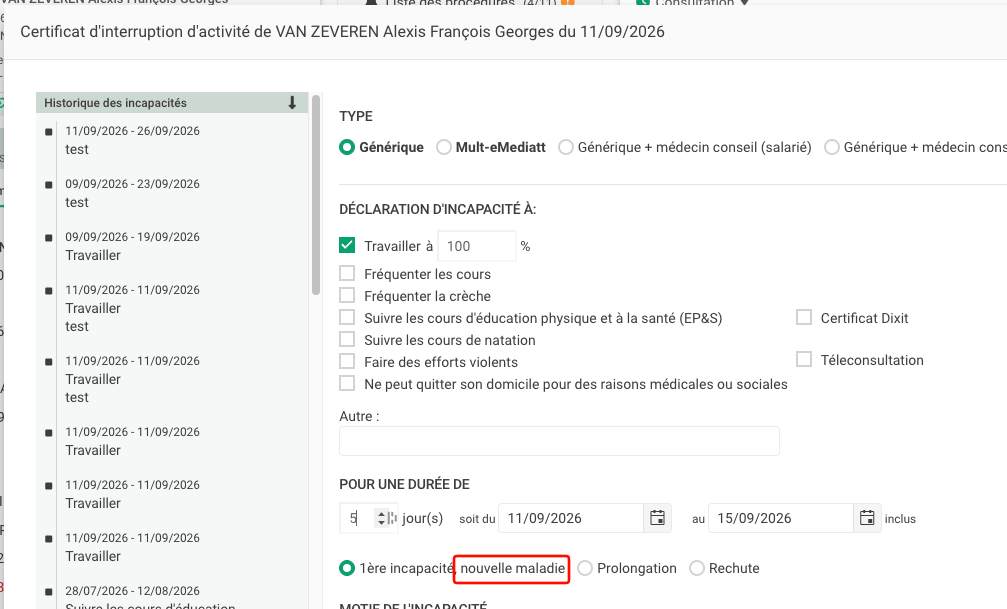
Task: Select bullet of history entry 11/09/2026 - 26/09/2026
Action: pyautogui.click(x=49, y=132)
